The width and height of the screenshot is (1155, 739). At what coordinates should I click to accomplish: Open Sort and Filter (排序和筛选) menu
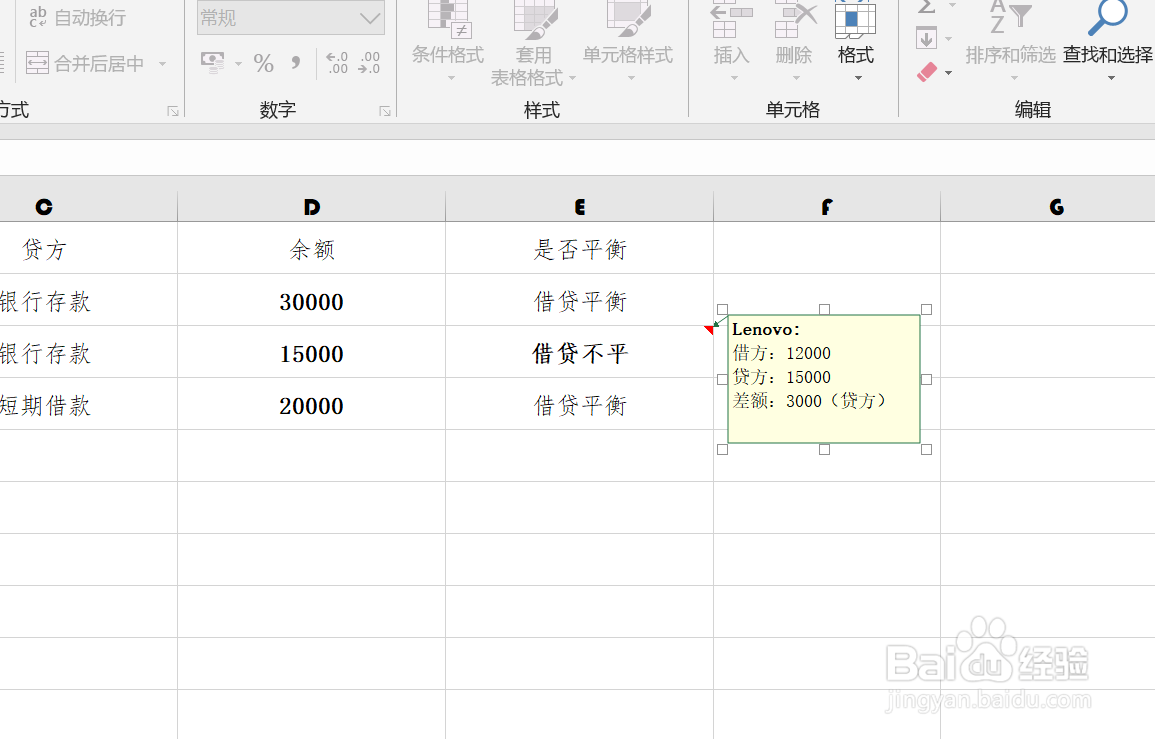point(1010,42)
